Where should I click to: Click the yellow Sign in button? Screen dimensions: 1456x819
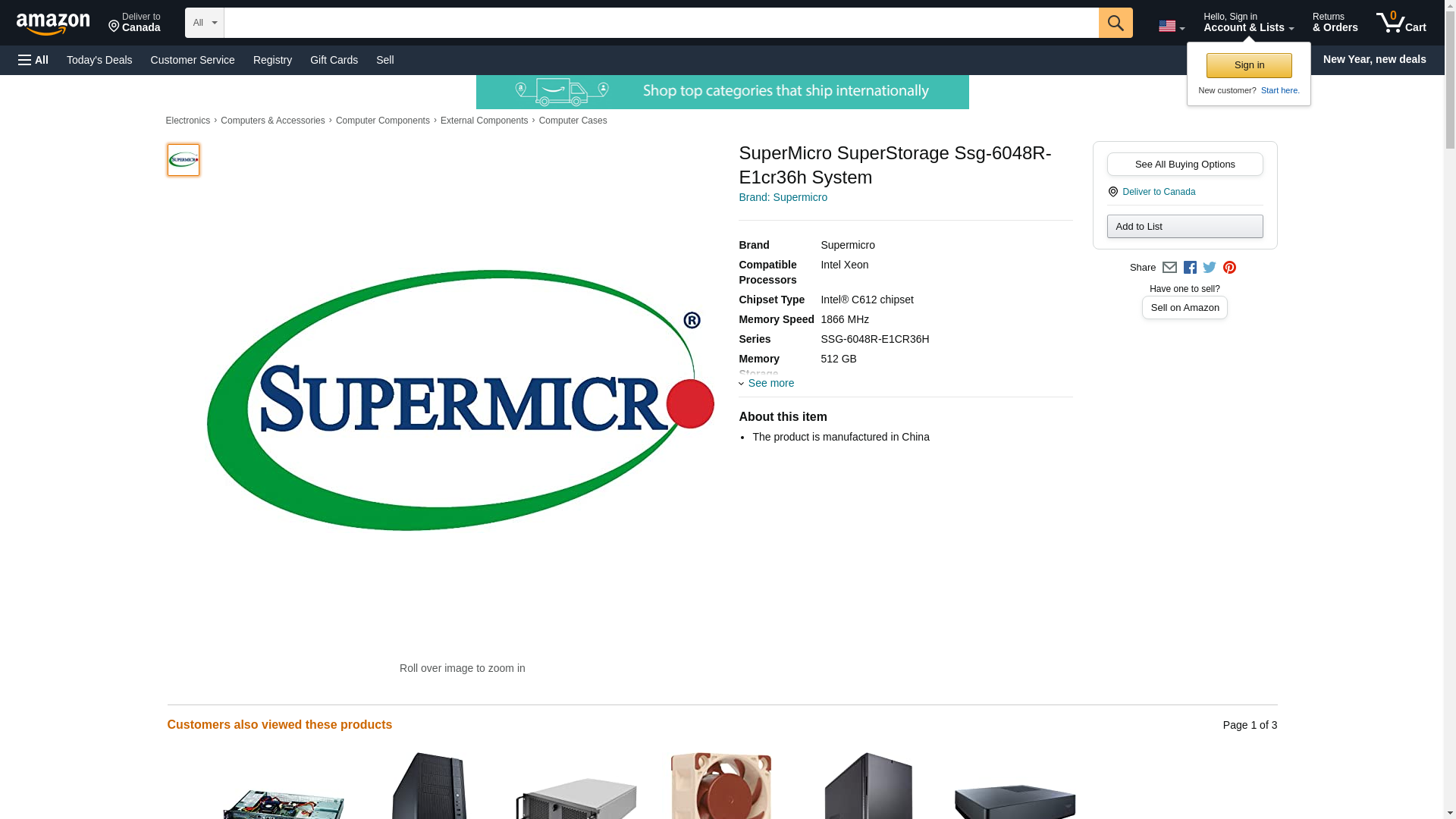tap(1249, 65)
